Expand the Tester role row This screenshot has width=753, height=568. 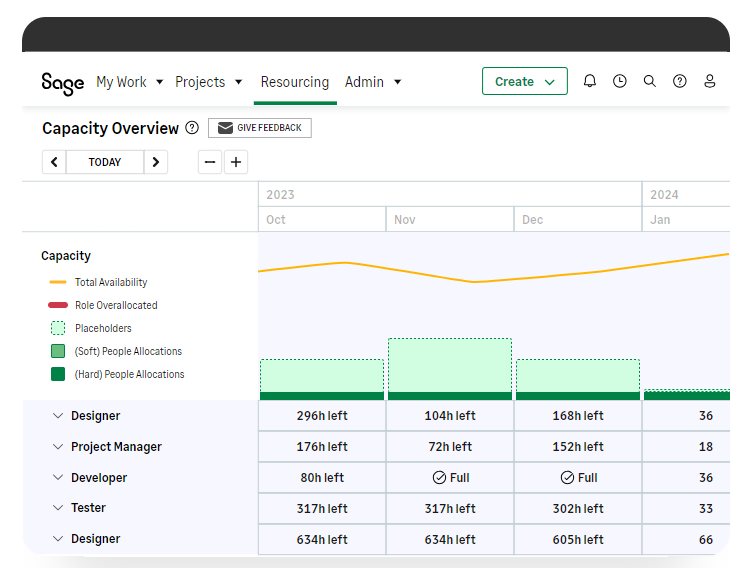pyautogui.click(x=57, y=508)
